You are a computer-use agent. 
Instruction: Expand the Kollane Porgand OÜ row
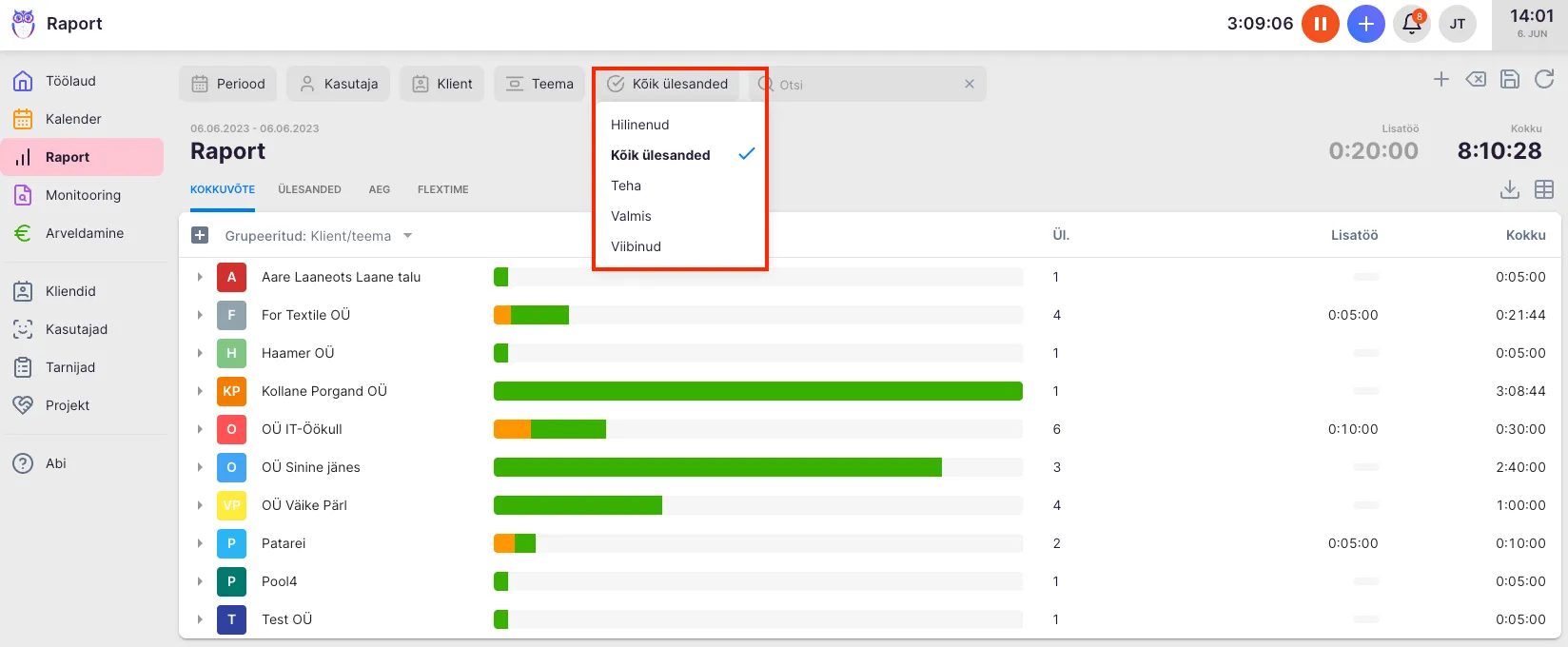click(x=200, y=391)
